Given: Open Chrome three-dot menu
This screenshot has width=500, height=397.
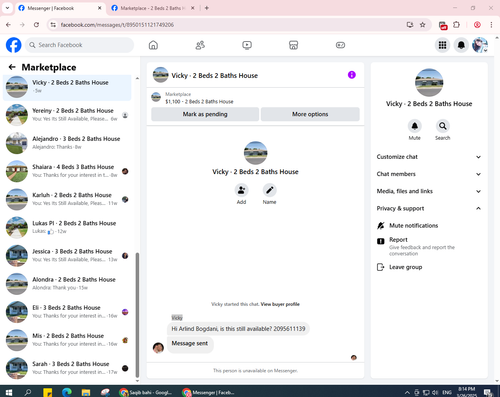Looking at the screenshot, I should 491,25.
